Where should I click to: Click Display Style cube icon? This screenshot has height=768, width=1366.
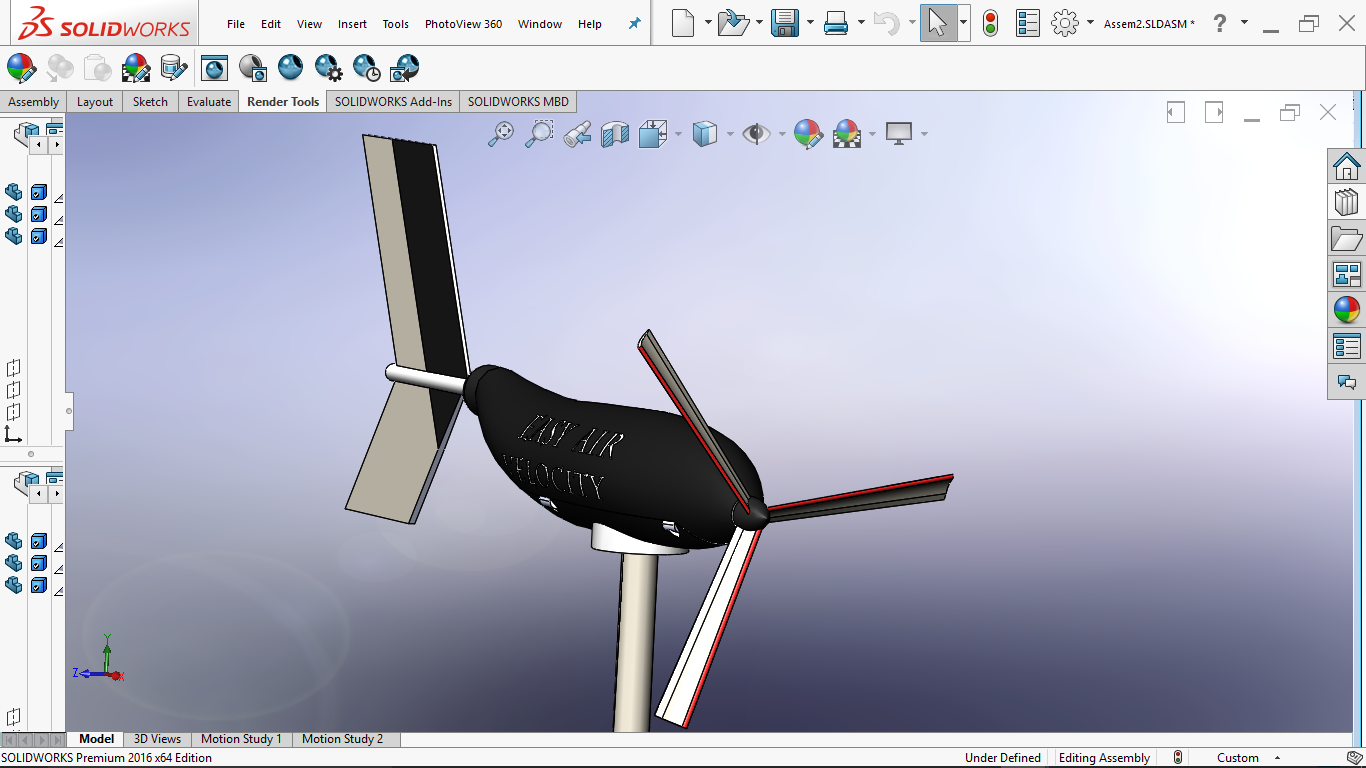pyautogui.click(x=705, y=134)
